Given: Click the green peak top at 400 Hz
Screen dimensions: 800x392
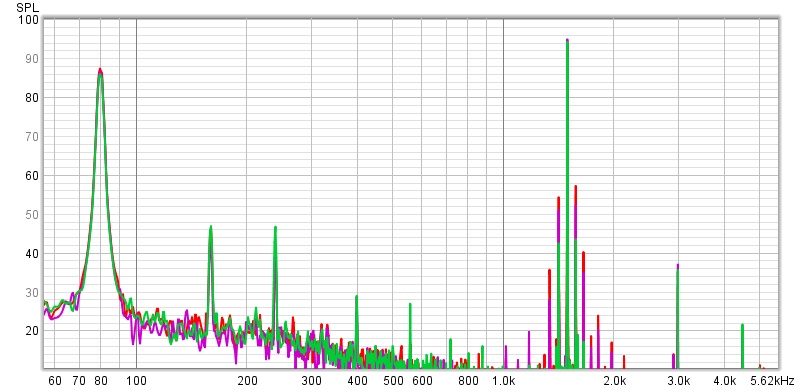Looking at the screenshot, I should 357,296.
